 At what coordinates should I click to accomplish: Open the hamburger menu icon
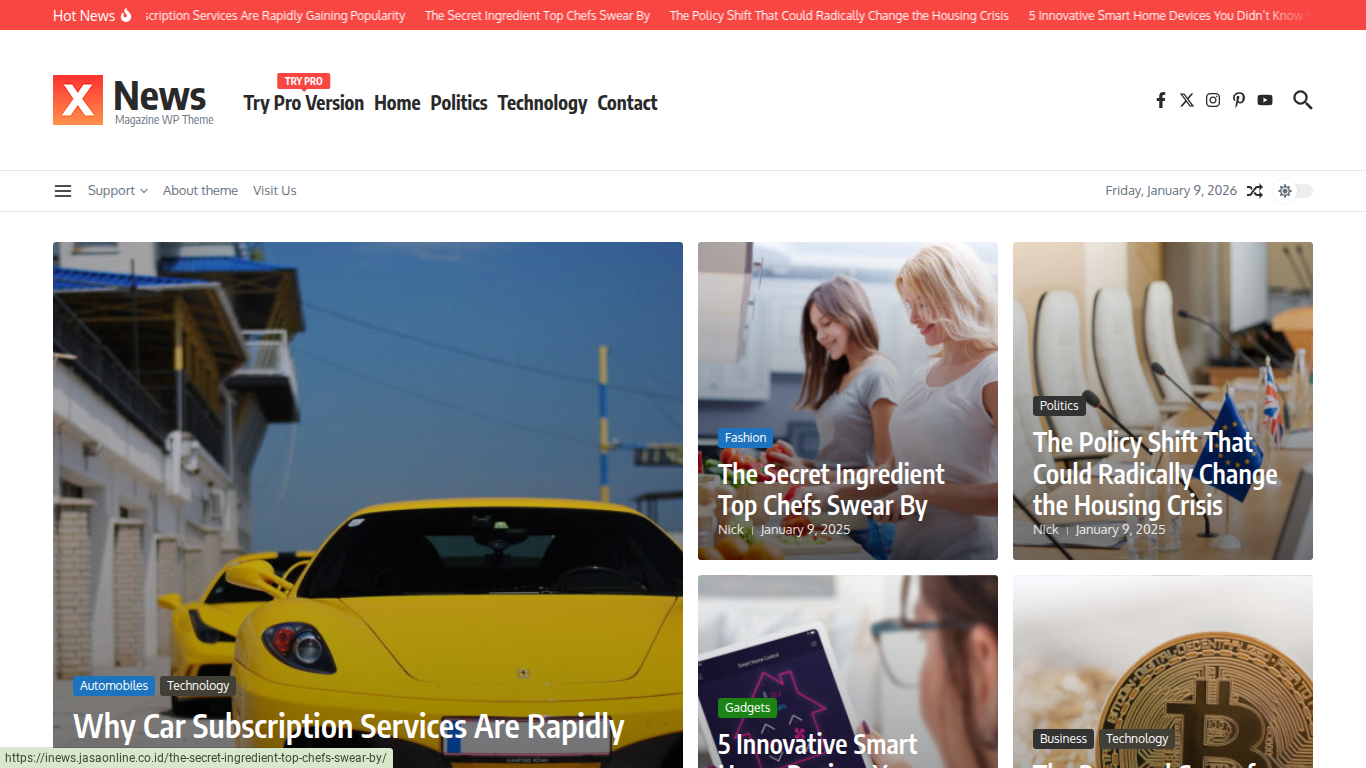pos(63,191)
